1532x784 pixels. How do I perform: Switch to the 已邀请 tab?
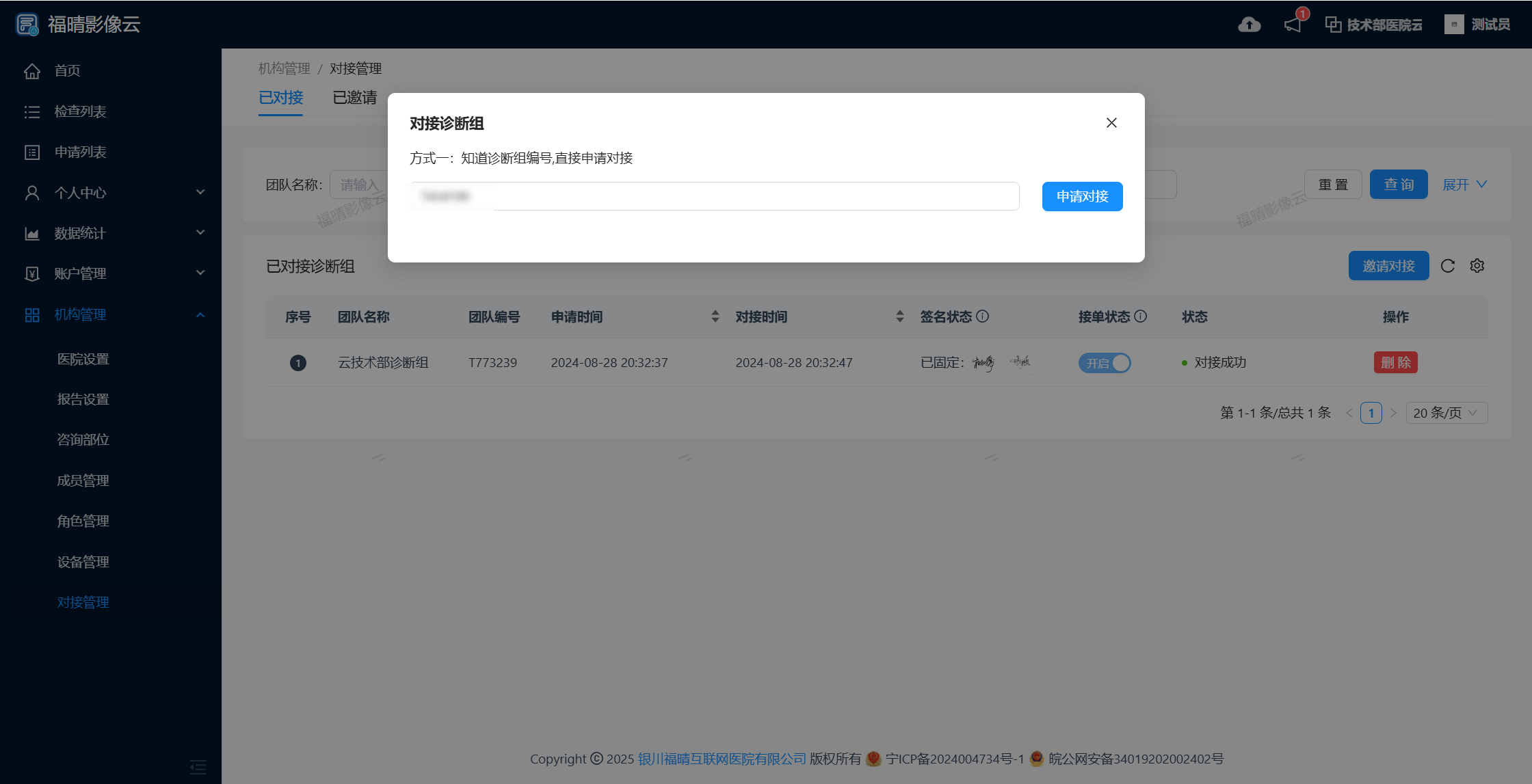click(x=354, y=98)
